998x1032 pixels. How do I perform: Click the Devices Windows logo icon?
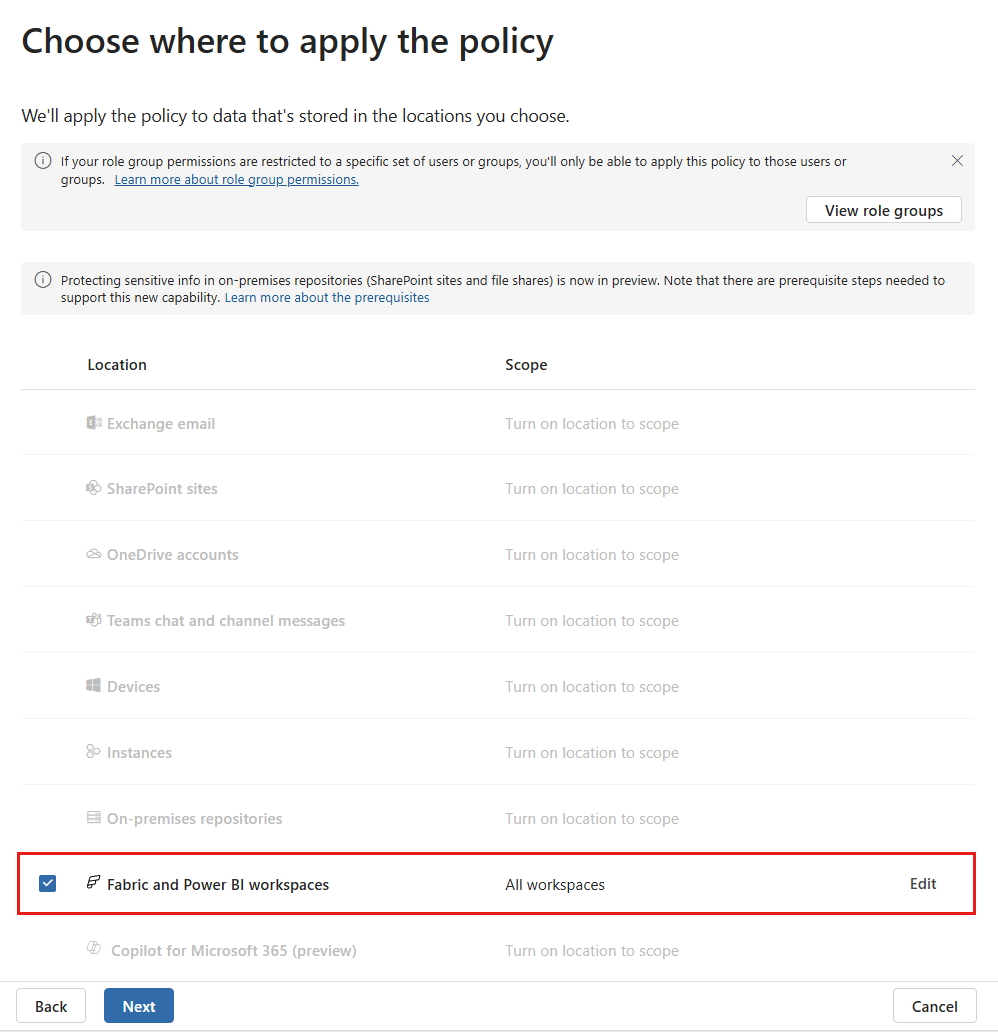pos(93,686)
